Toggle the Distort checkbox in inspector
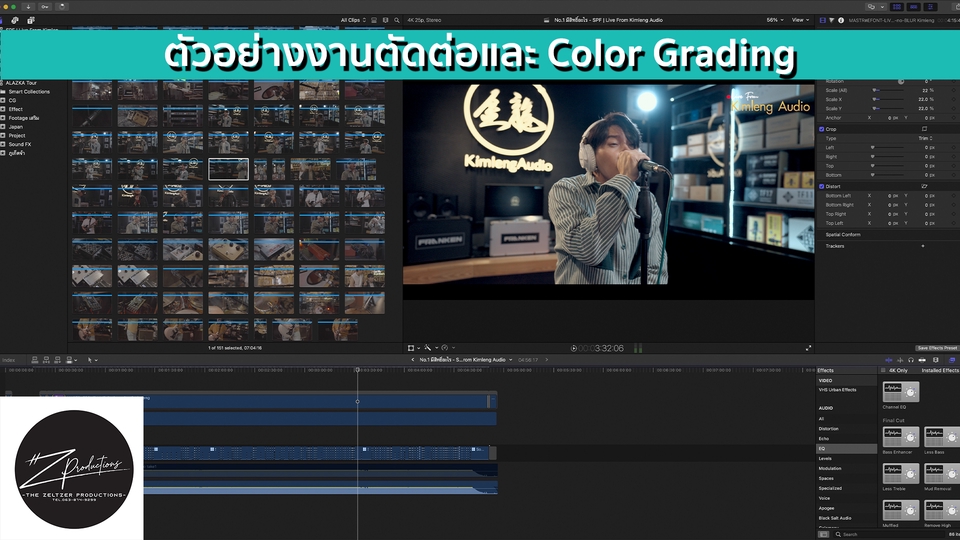The height and width of the screenshot is (540, 960). (x=822, y=186)
